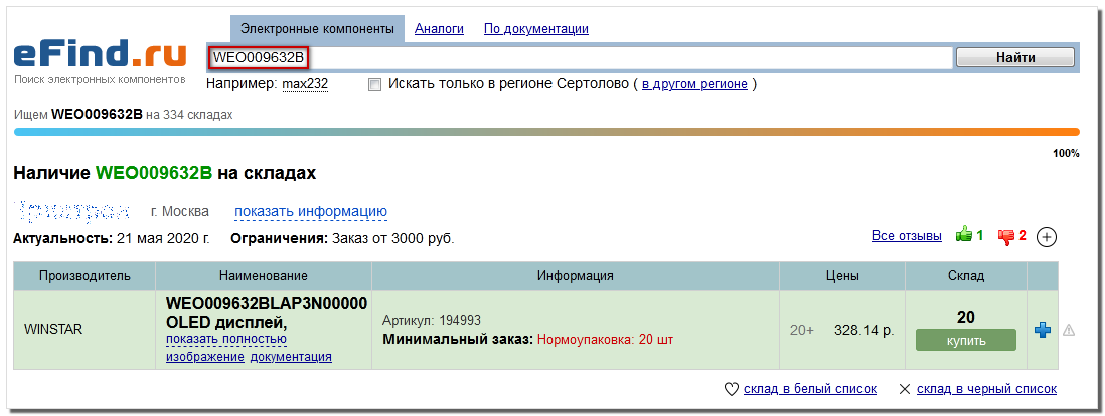The image size is (1105, 416).
Task: Click the circled plus icon beside reviews
Action: point(1046,237)
